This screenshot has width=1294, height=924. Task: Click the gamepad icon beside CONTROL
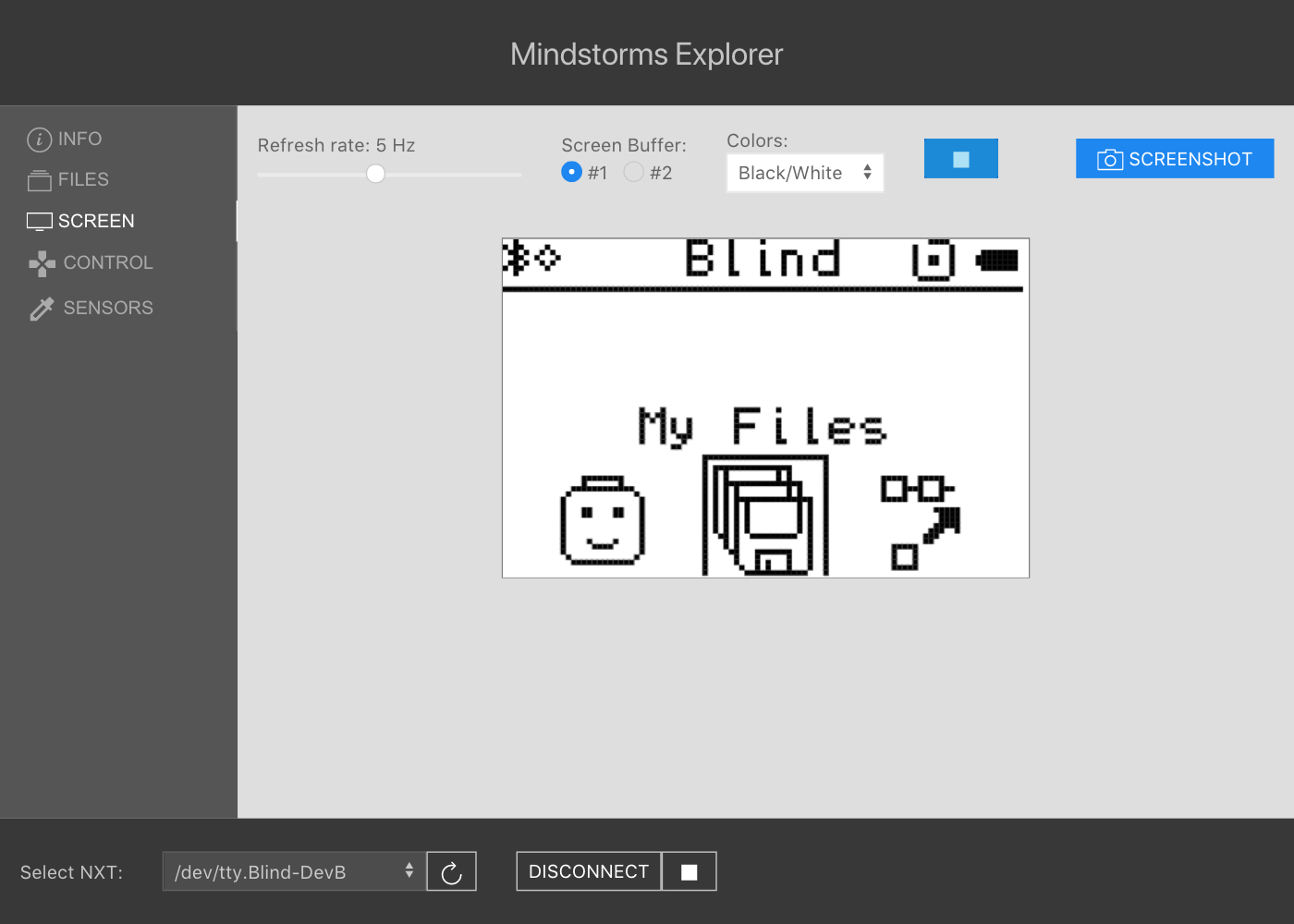42,264
